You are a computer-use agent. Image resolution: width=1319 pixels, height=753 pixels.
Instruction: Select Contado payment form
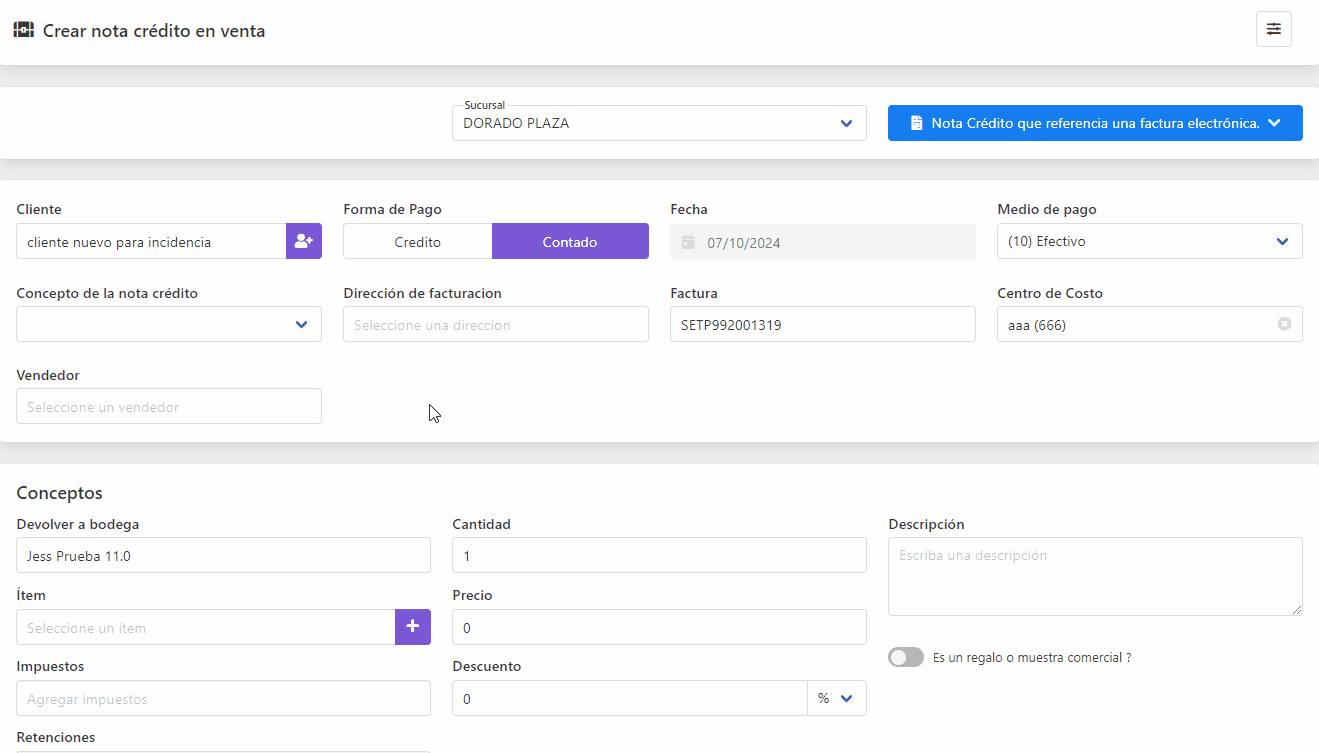click(570, 241)
